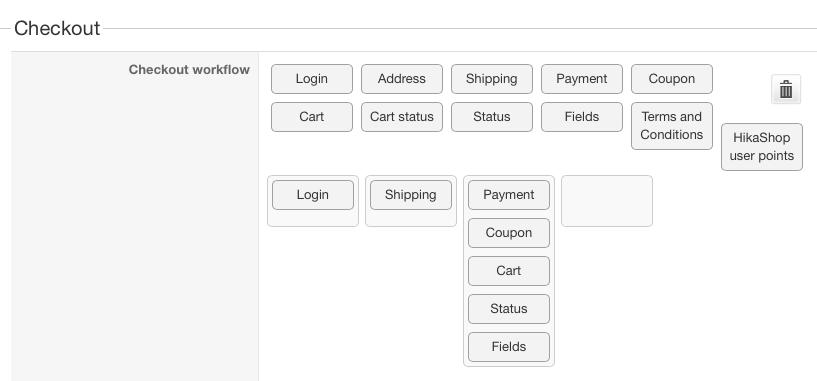Click Status in the third workflow step

[509, 309]
